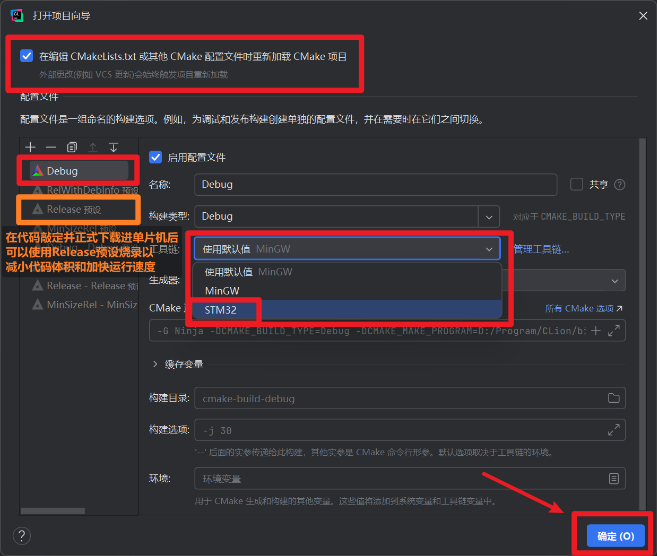Click the profile list horizontal scrollbar
This screenshot has width=657, height=556.
(x=53, y=511)
